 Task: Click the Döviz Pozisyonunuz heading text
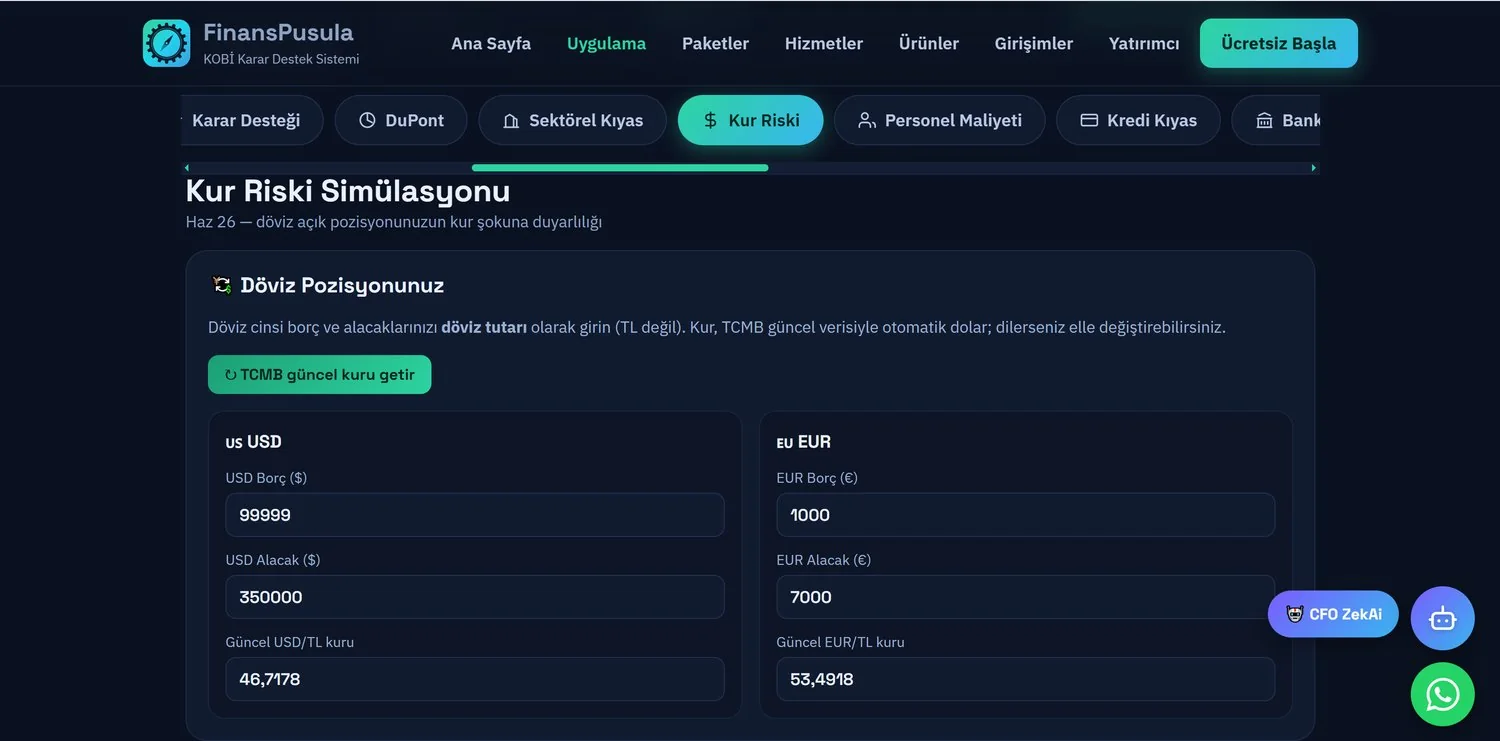[x=342, y=285]
